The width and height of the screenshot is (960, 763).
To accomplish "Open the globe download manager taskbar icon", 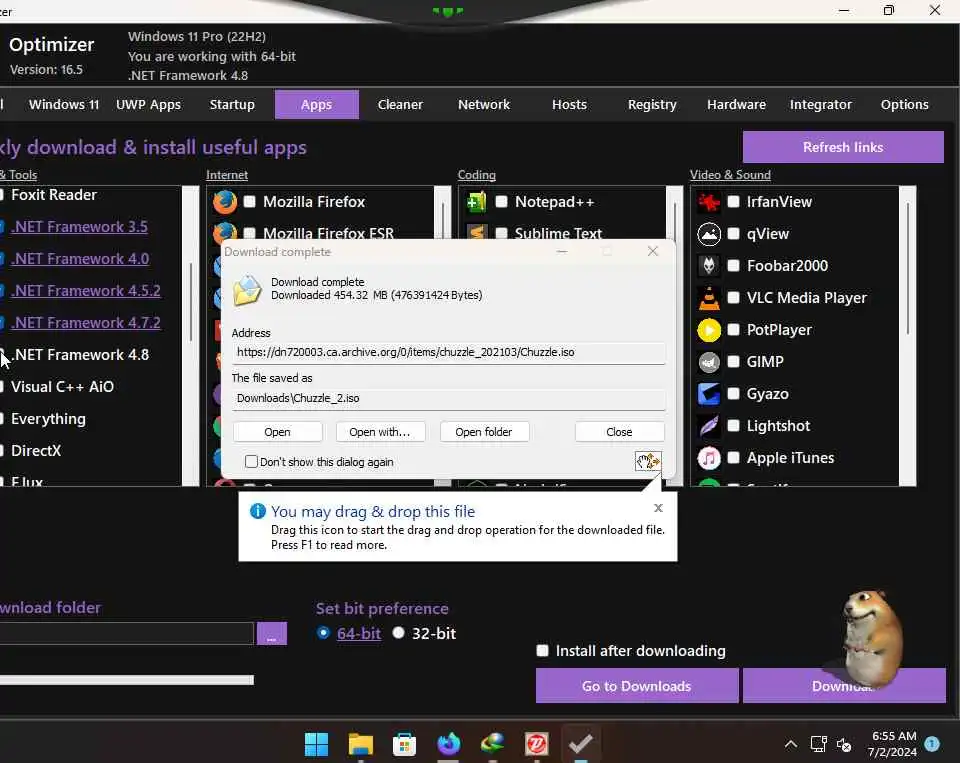I will pos(492,744).
